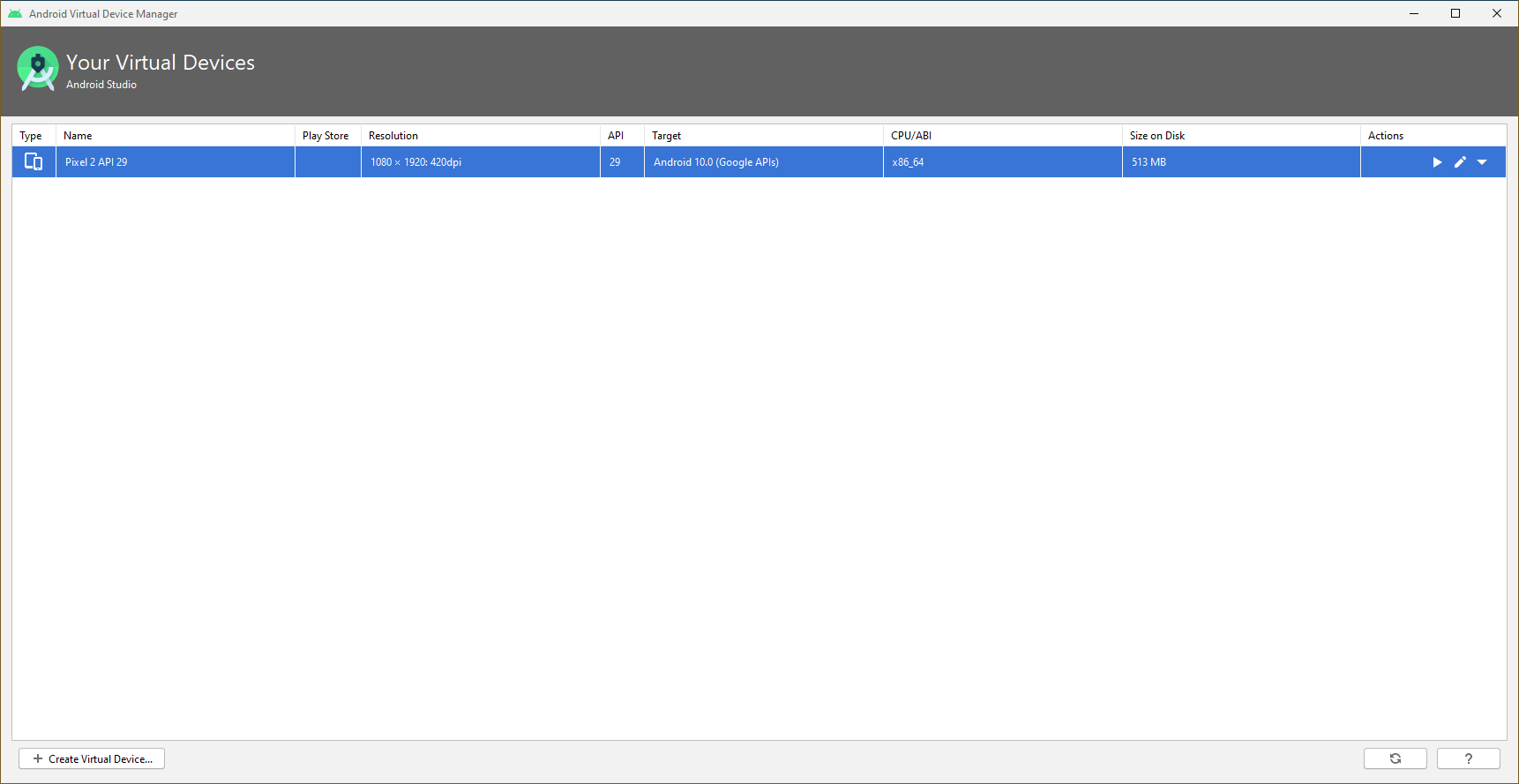Screen dimensions: 1519x784
Task: Maximize the Android Virtual Device Manager window
Action: pyautogui.click(x=1455, y=13)
